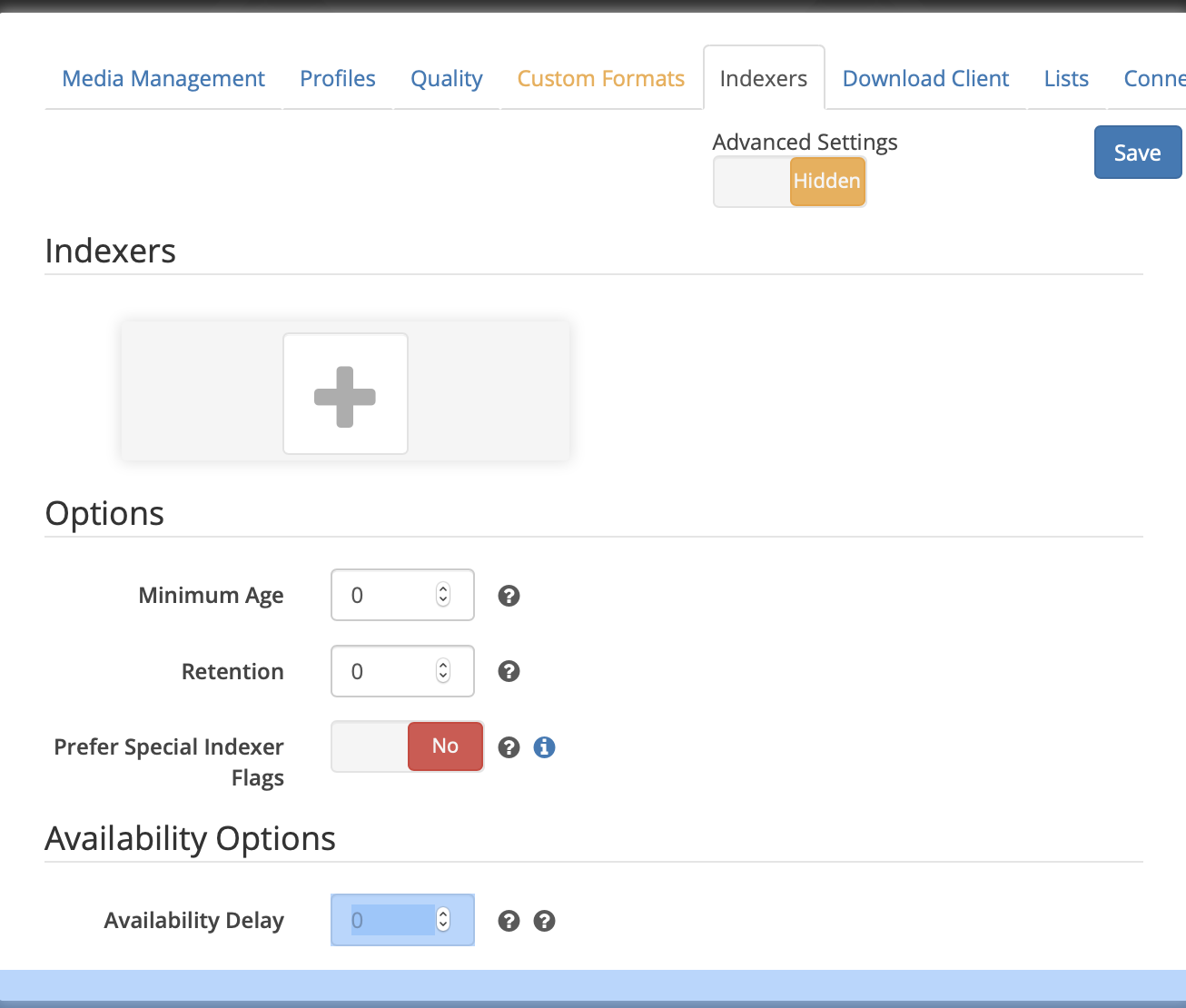Image resolution: width=1186 pixels, height=1008 pixels.
Task: Open the Custom Formats tab
Action: click(600, 79)
